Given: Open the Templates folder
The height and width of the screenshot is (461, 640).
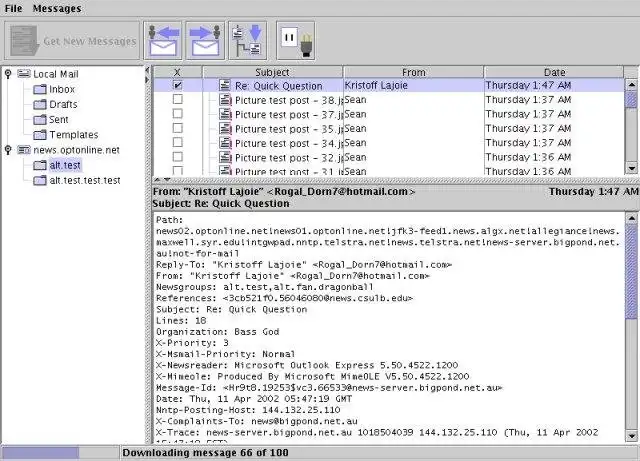Looking at the screenshot, I should point(74,134).
